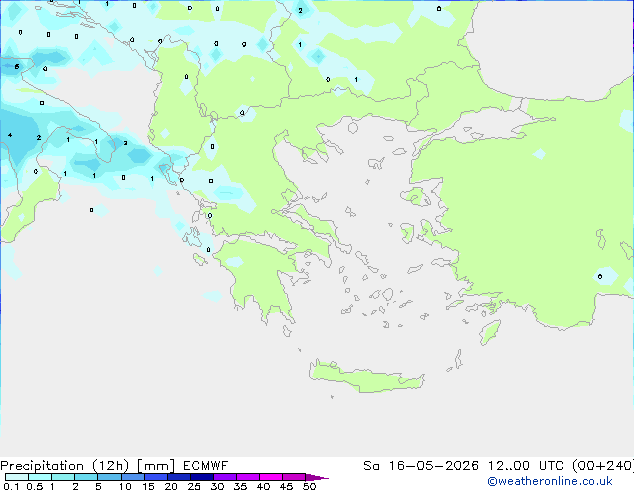Click the '45' legend value label
This screenshot has width=634, height=490.
(x=286, y=486)
